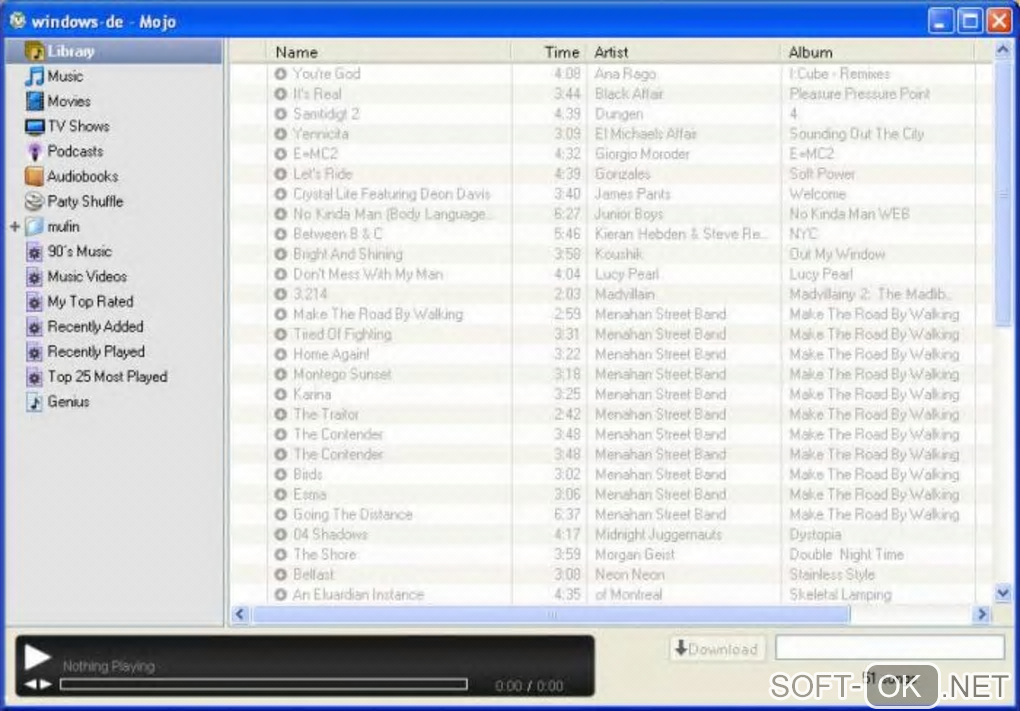Click the scroll up arrow
Image resolution: width=1020 pixels, height=711 pixels.
[1002, 50]
